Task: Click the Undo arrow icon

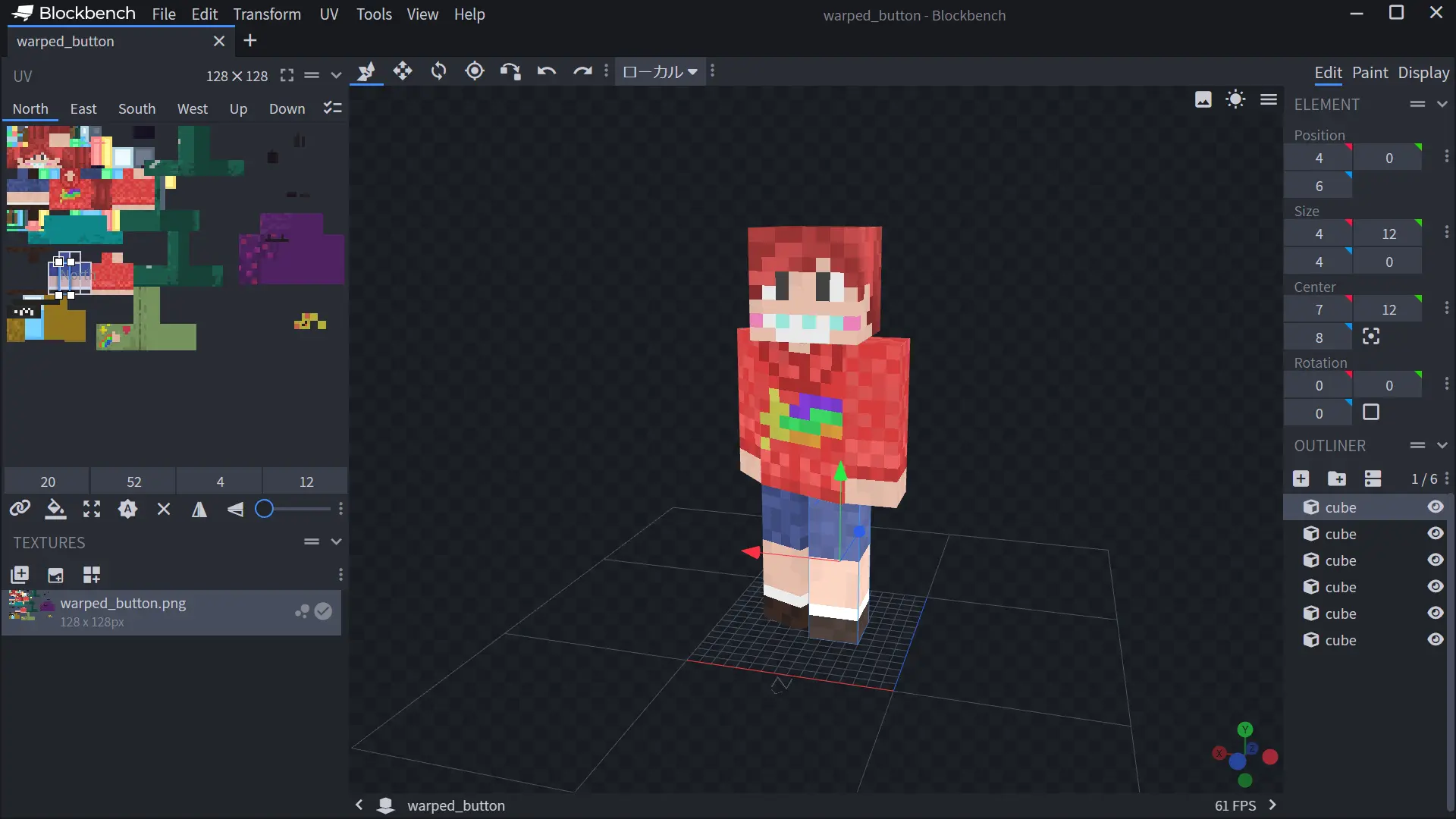Action: point(547,71)
